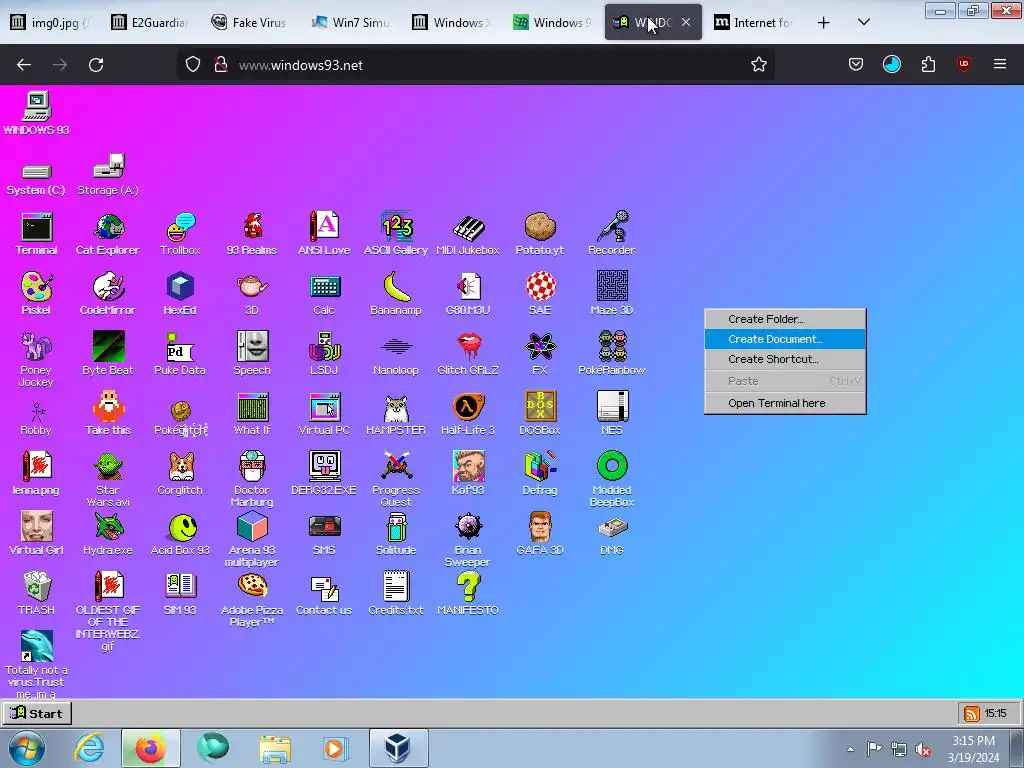Launch HexEd cube icon
This screenshot has height=768, width=1024.
click(180, 293)
